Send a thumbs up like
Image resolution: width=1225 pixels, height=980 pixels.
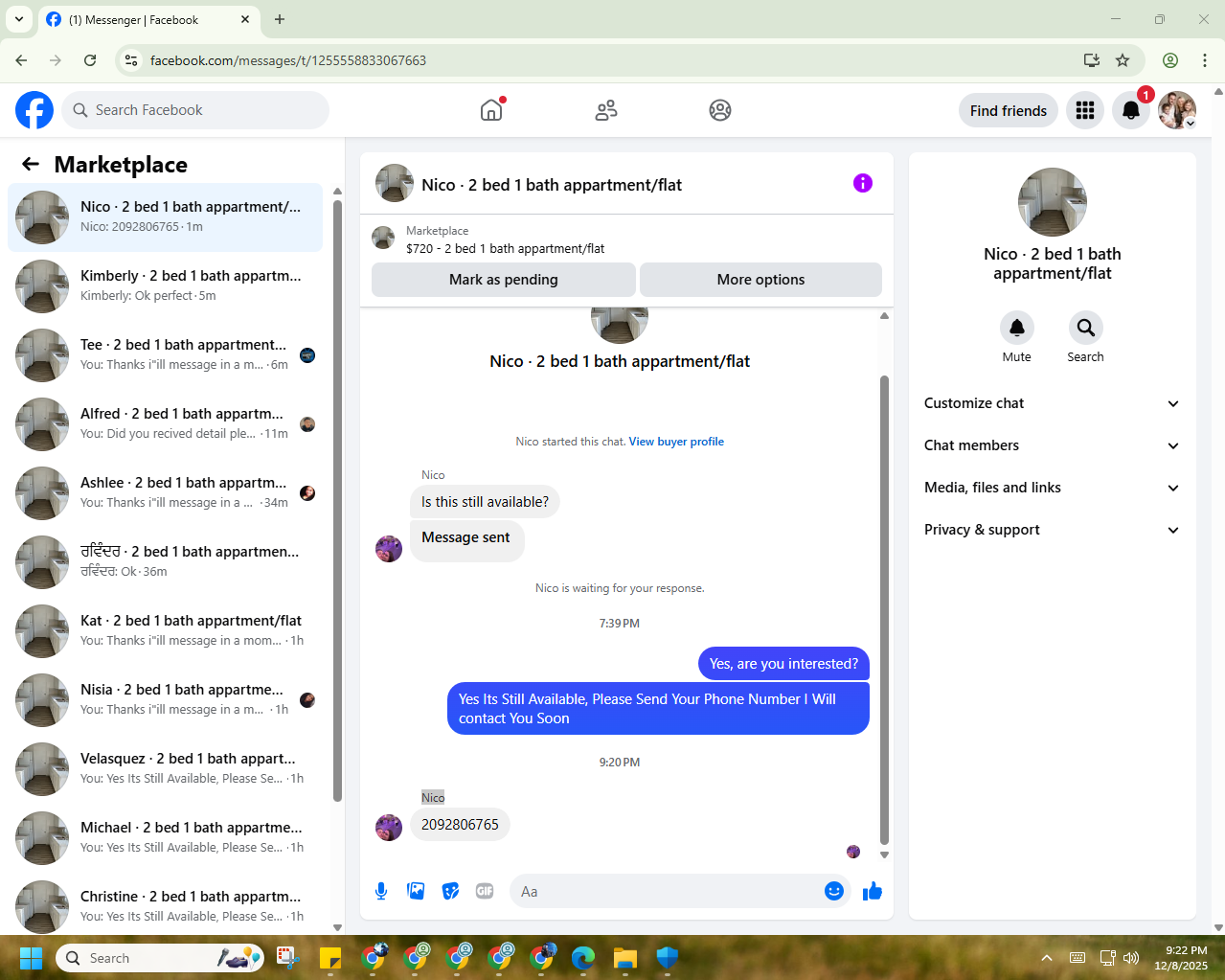tap(873, 892)
